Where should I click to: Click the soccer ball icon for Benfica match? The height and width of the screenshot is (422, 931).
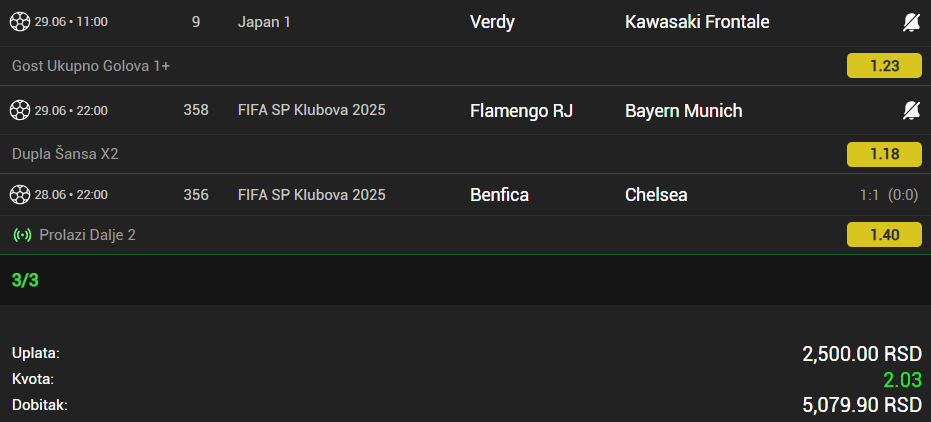20,195
